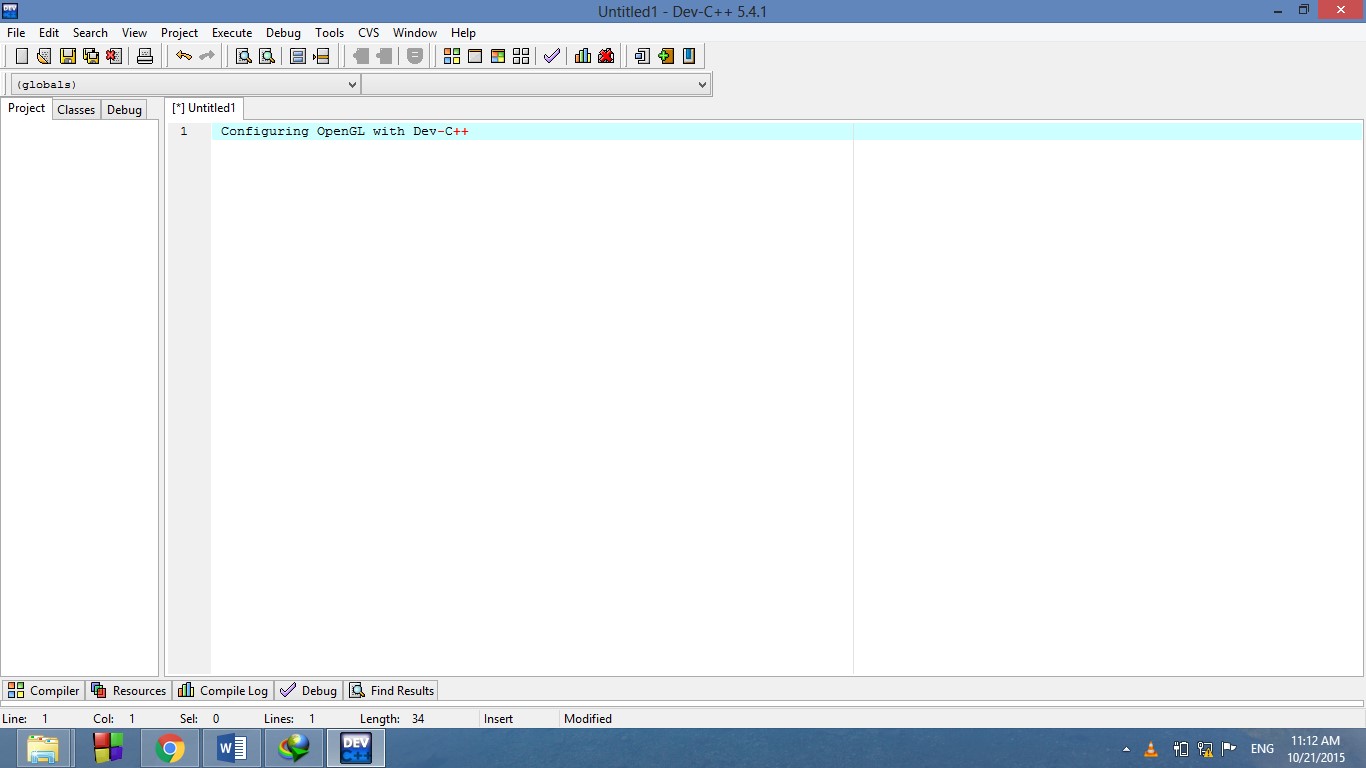Screen dimensions: 1366x768
Task: Click the green plus toolbar icon
Action: [666, 56]
